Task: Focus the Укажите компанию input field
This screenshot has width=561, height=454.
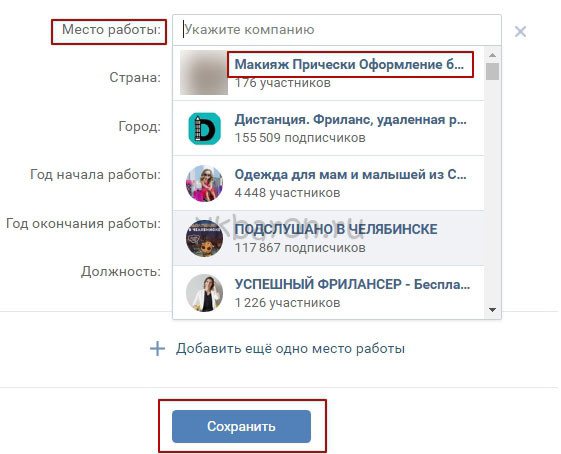Action: 337,30
